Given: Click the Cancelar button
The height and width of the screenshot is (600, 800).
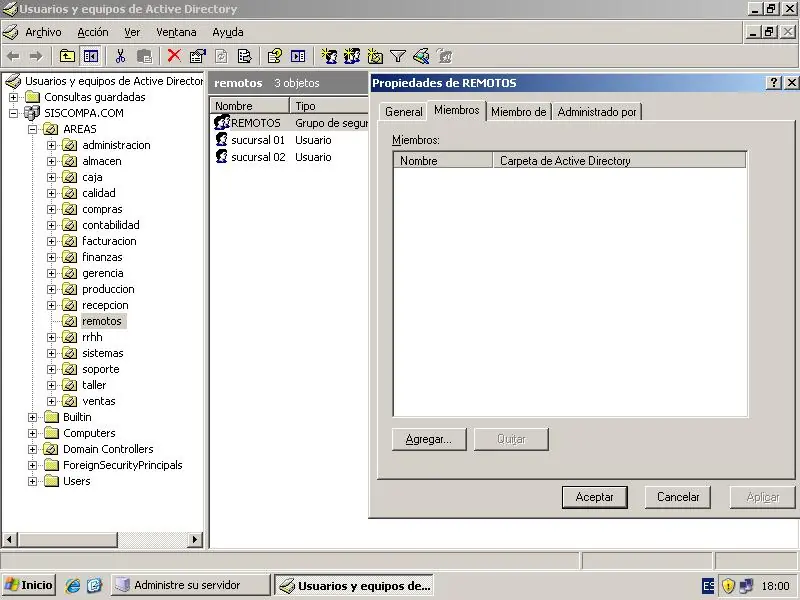Looking at the screenshot, I should tap(678, 497).
